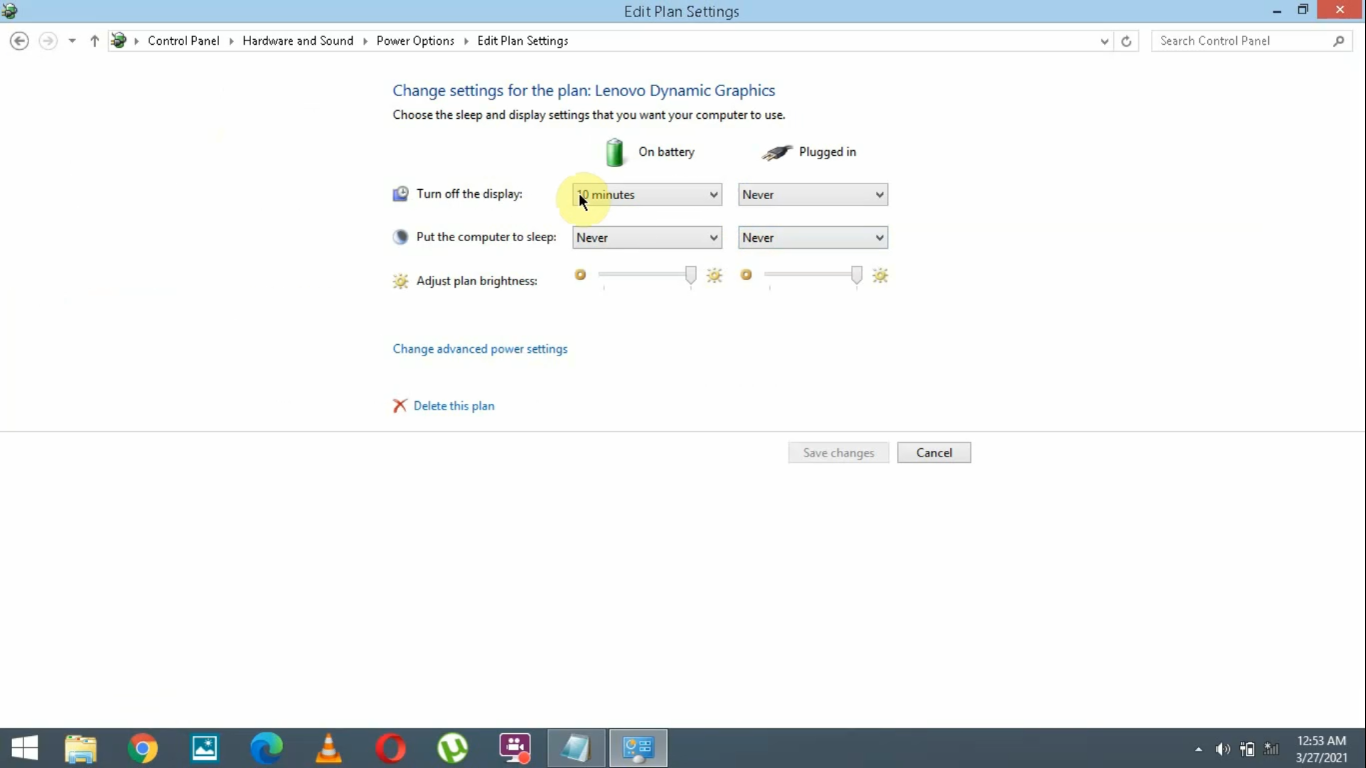Expand the address bar history dropdown

[1104, 41]
